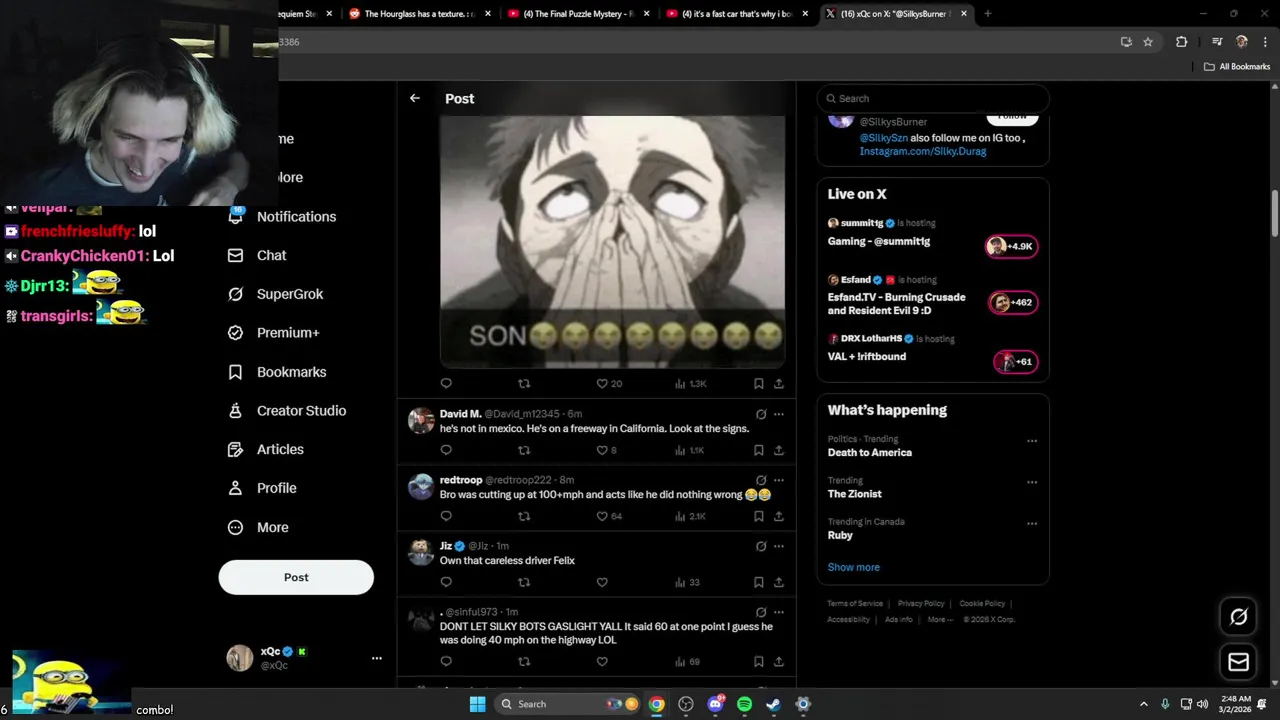1280x720 pixels.
Task: Open All Bookmarks folder
Action: [x=1237, y=67]
